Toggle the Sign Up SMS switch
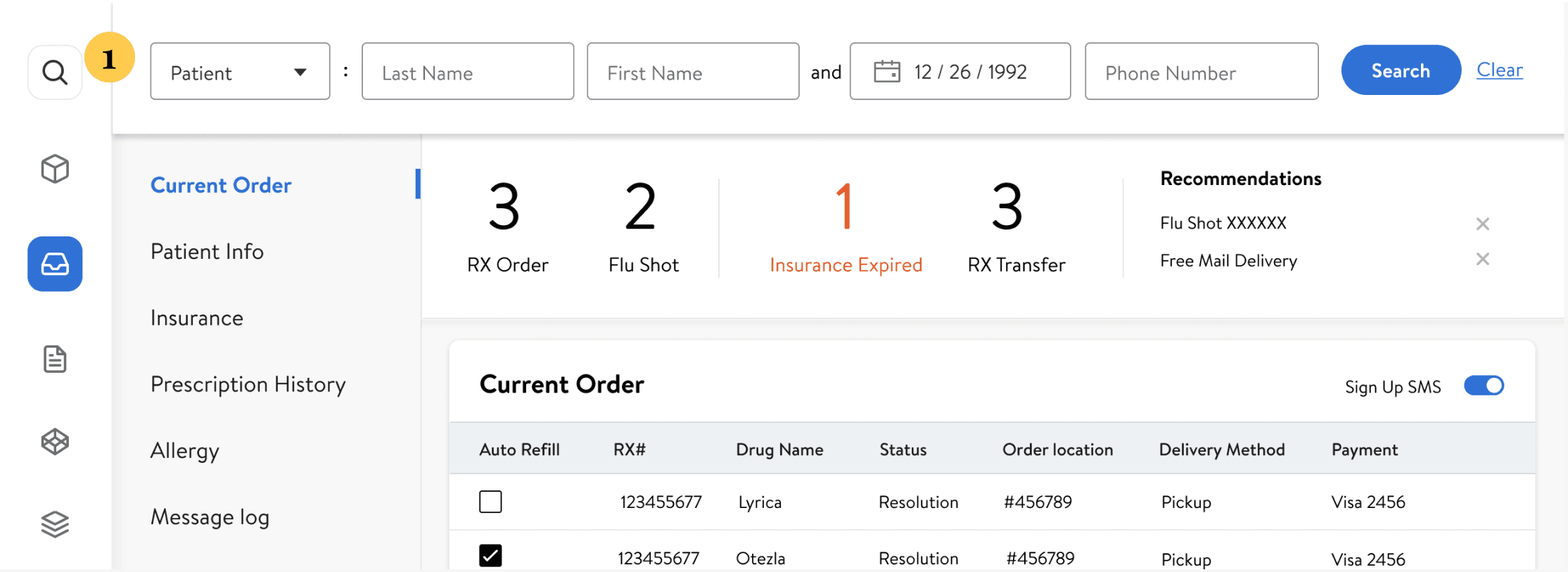 coord(1484,386)
